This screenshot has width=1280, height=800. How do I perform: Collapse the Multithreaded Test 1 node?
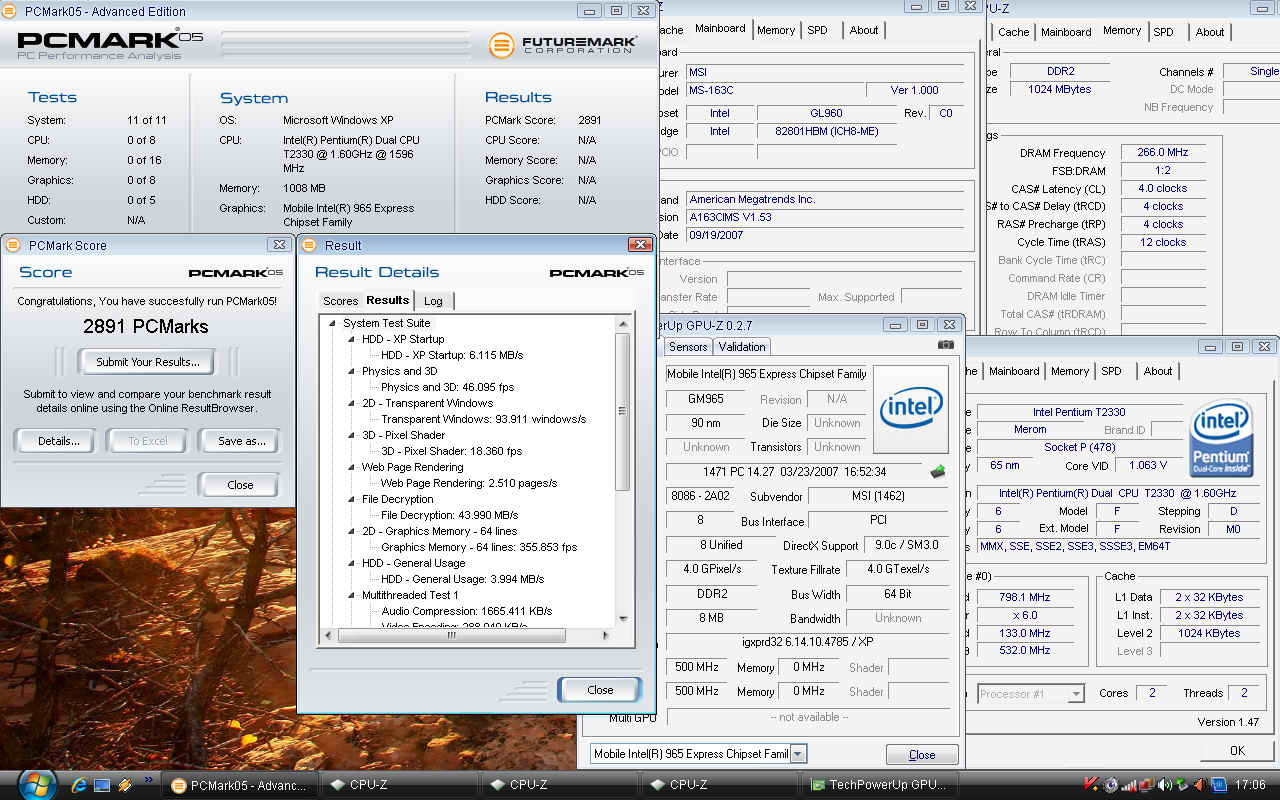[x=352, y=595]
